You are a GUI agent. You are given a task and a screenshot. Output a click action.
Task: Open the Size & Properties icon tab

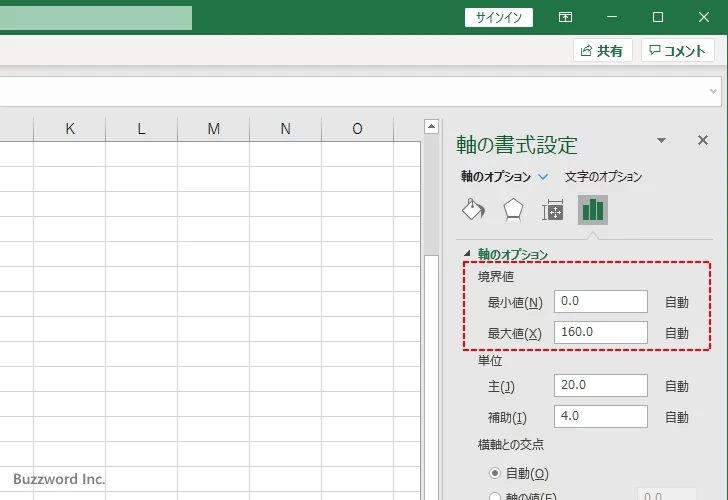[x=552, y=209]
